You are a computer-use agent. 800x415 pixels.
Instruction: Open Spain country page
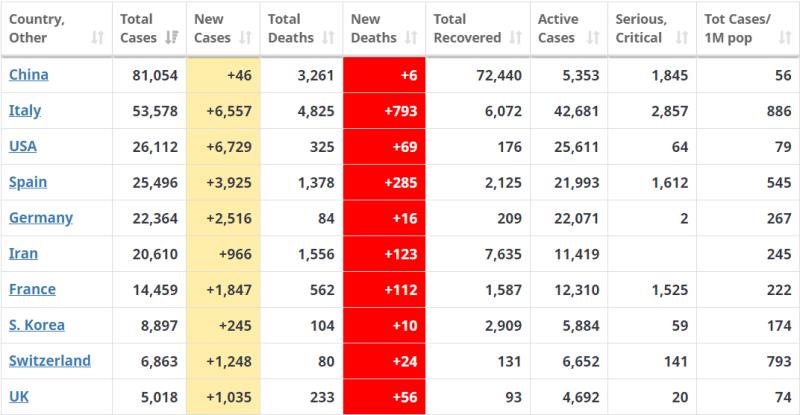(28, 182)
